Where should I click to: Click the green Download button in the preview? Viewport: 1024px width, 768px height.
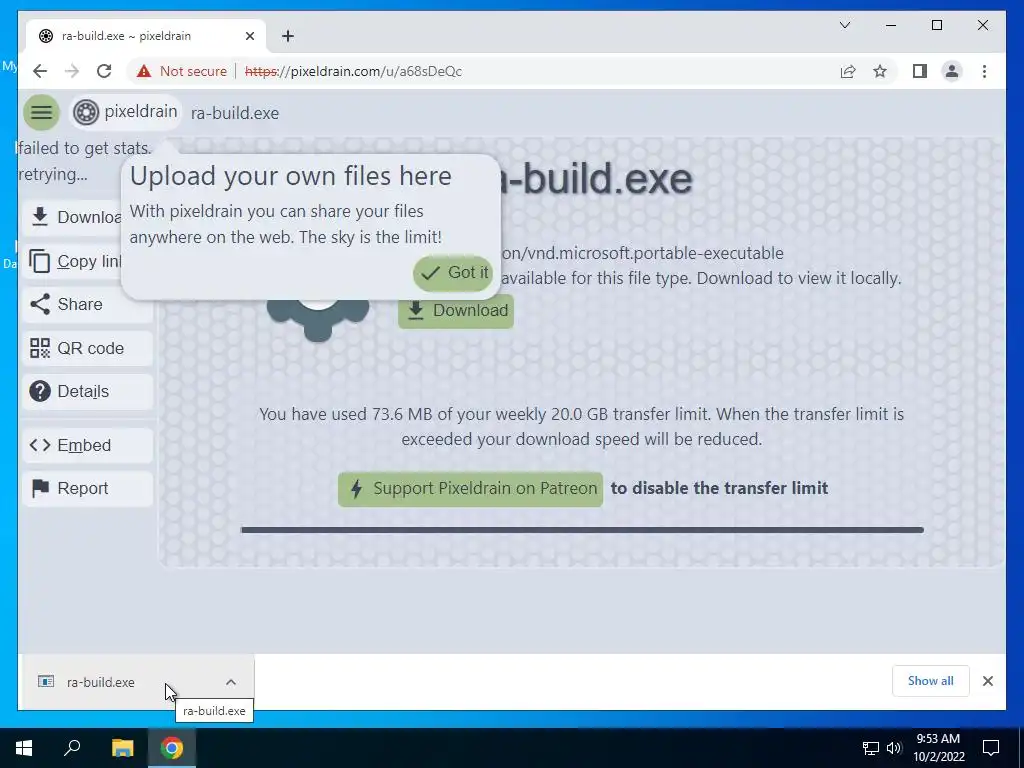[456, 311]
